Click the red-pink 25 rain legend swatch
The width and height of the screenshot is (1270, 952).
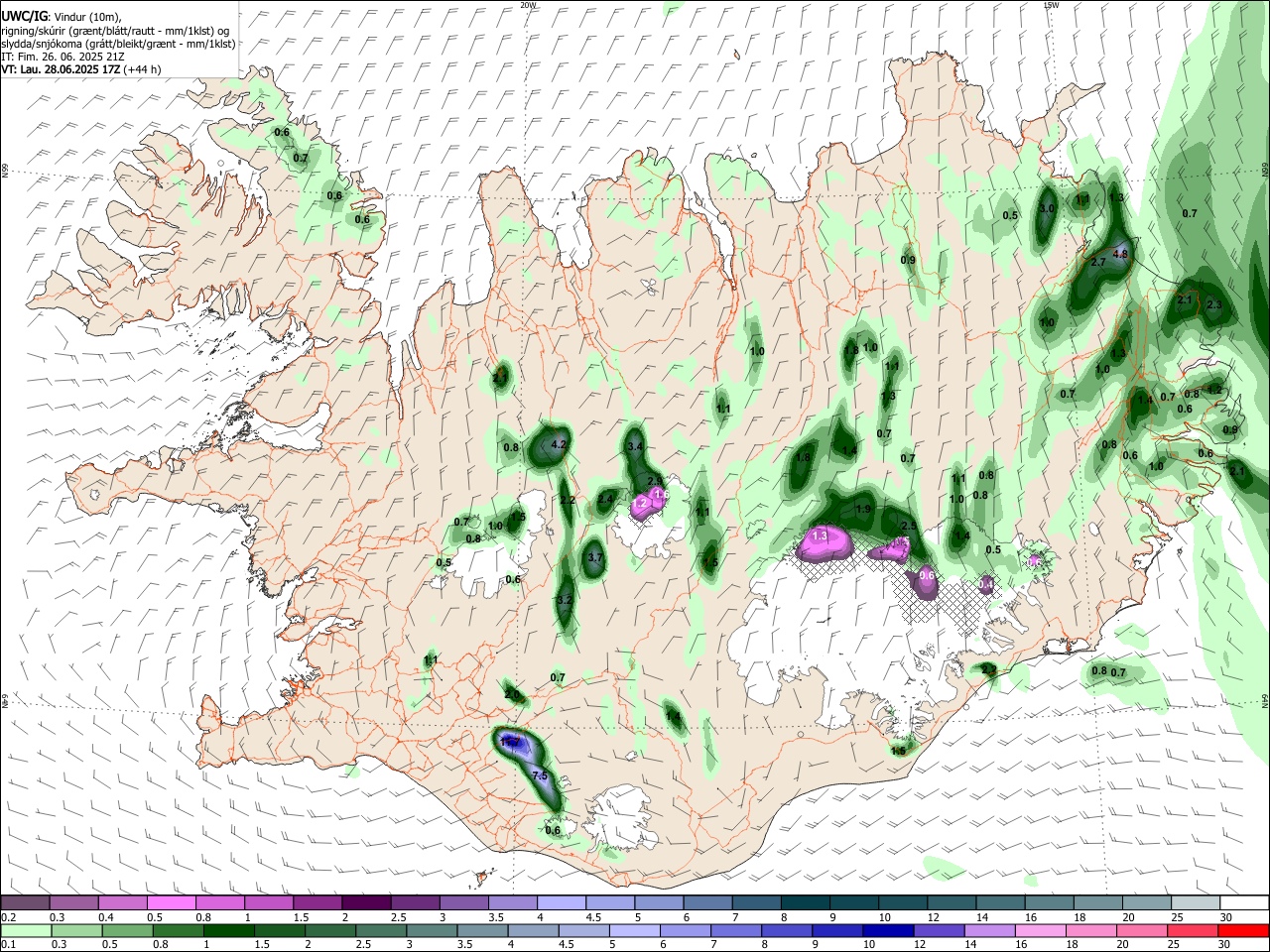pos(1192,930)
